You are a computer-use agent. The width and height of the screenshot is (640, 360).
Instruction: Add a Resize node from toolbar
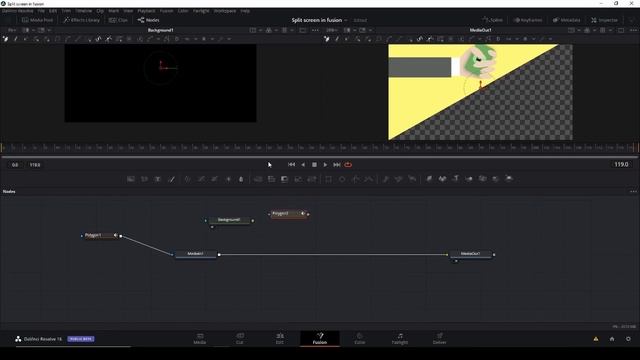point(298,179)
